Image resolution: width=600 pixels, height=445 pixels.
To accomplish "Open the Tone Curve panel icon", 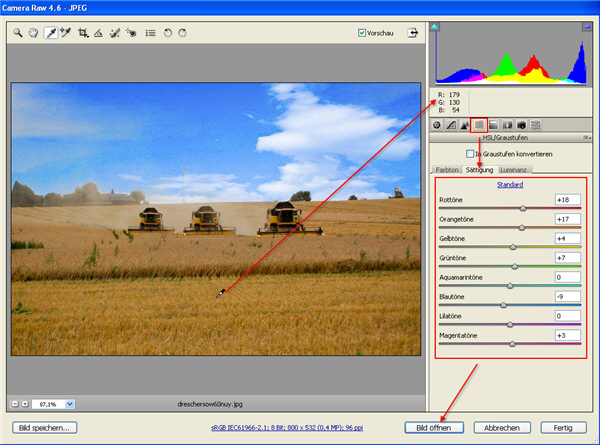I will pos(451,124).
